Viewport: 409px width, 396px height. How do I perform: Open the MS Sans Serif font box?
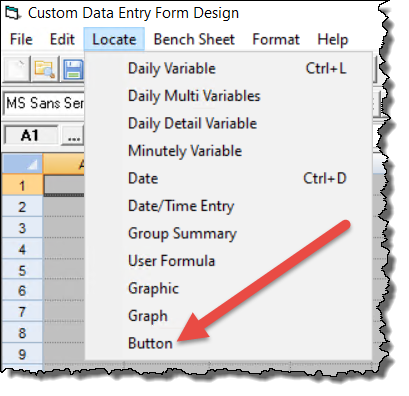(44, 103)
